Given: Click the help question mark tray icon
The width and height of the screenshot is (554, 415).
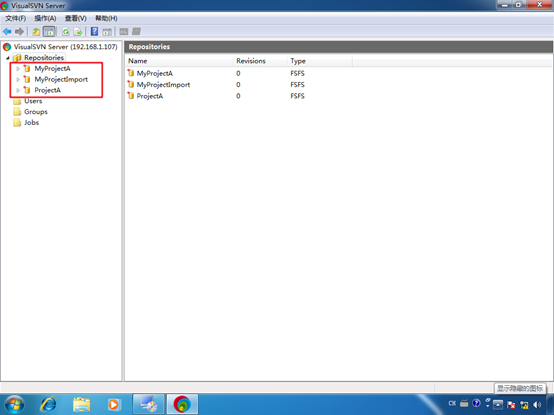Looking at the screenshot, I should pyautogui.click(x=476, y=403).
